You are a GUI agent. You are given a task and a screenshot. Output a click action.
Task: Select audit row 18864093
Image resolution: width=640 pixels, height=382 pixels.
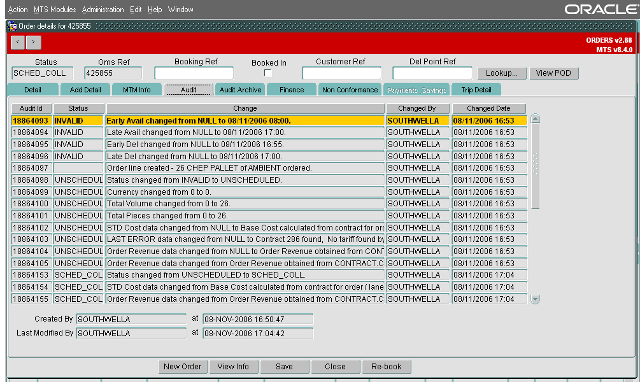click(x=269, y=121)
